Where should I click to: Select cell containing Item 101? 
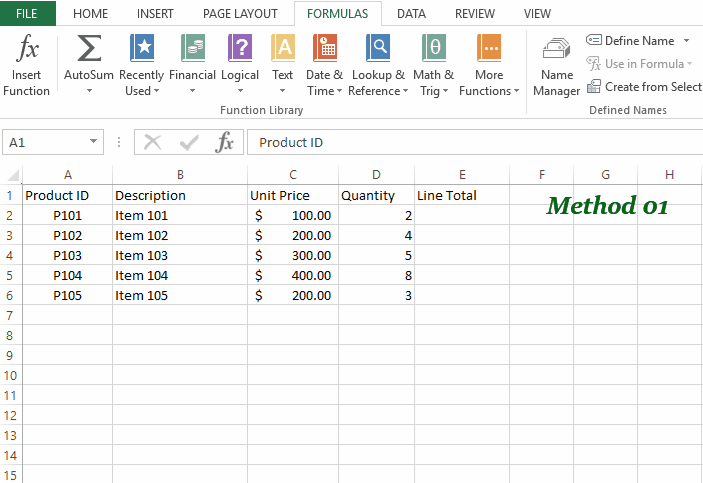[180, 216]
